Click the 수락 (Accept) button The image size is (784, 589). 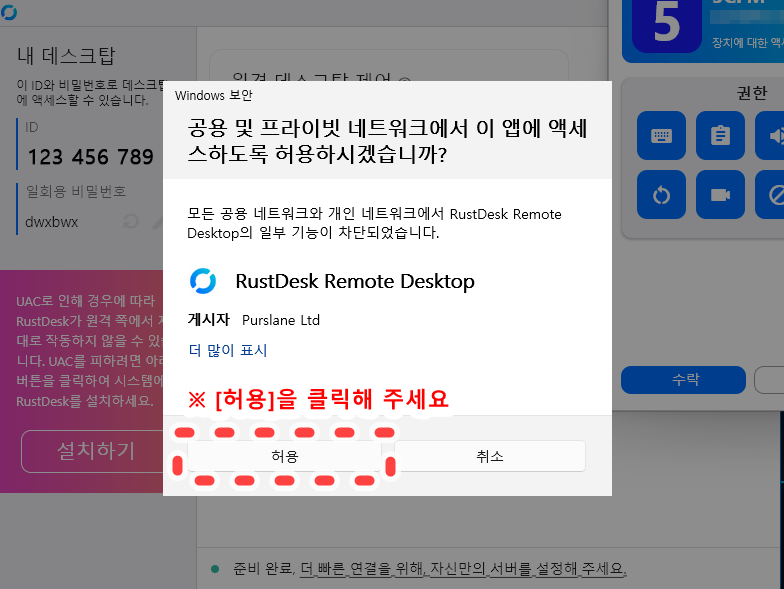pyautogui.click(x=684, y=380)
